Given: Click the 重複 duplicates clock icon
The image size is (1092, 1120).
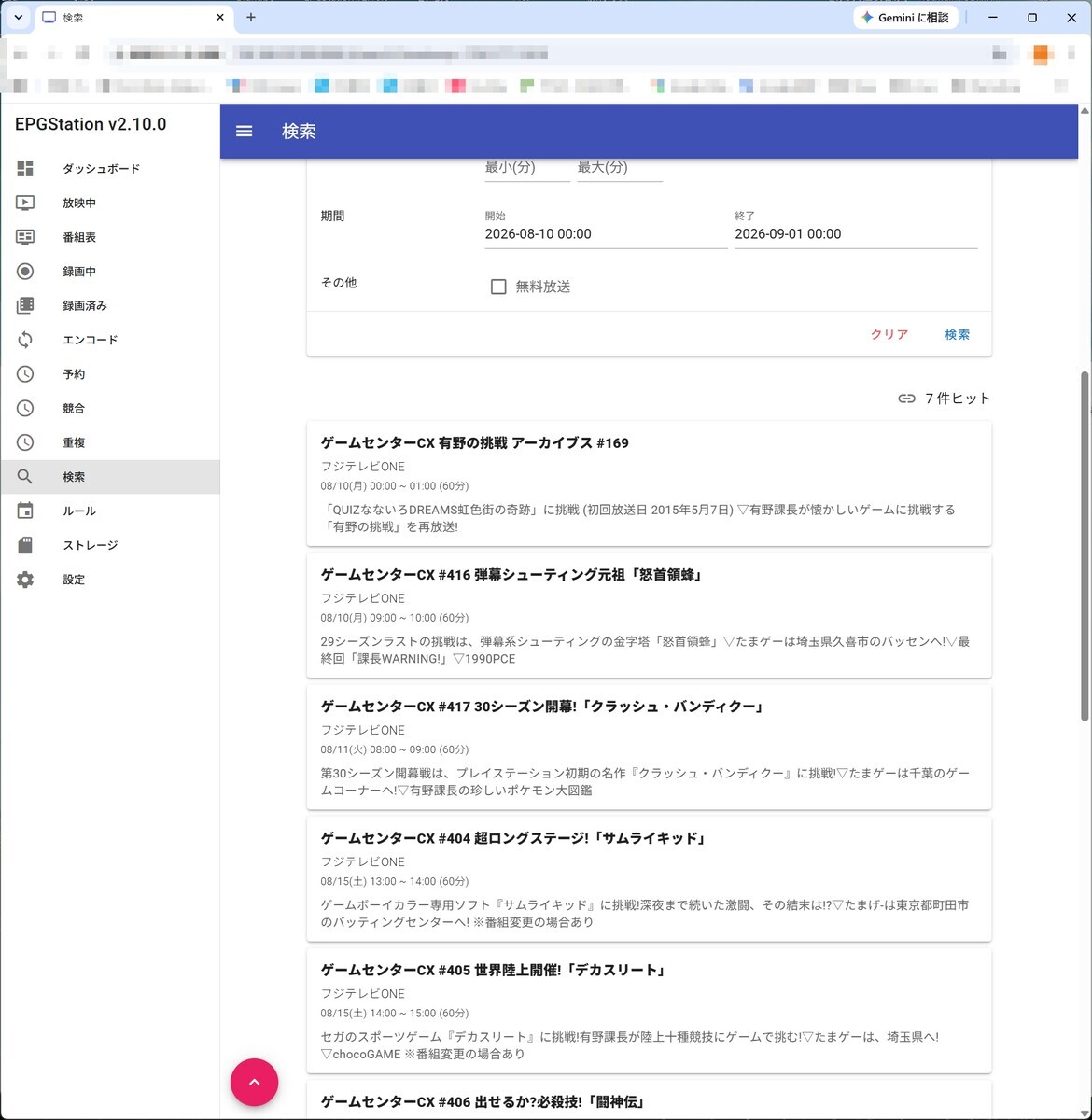Looking at the screenshot, I should 25,442.
